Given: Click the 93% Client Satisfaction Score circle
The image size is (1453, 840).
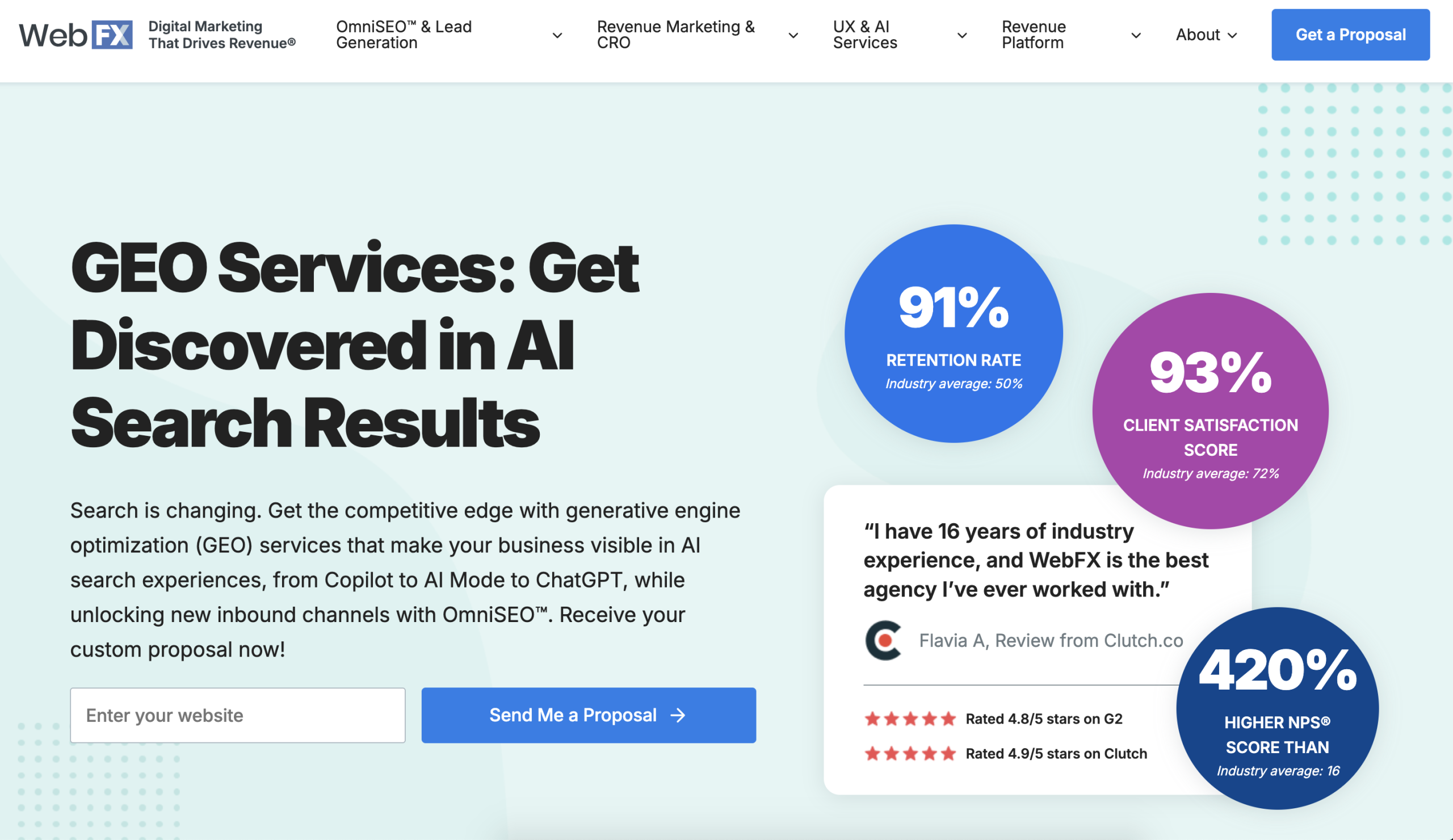Looking at the screenshot, I should pyautogui.click(x=1210, y=410).
